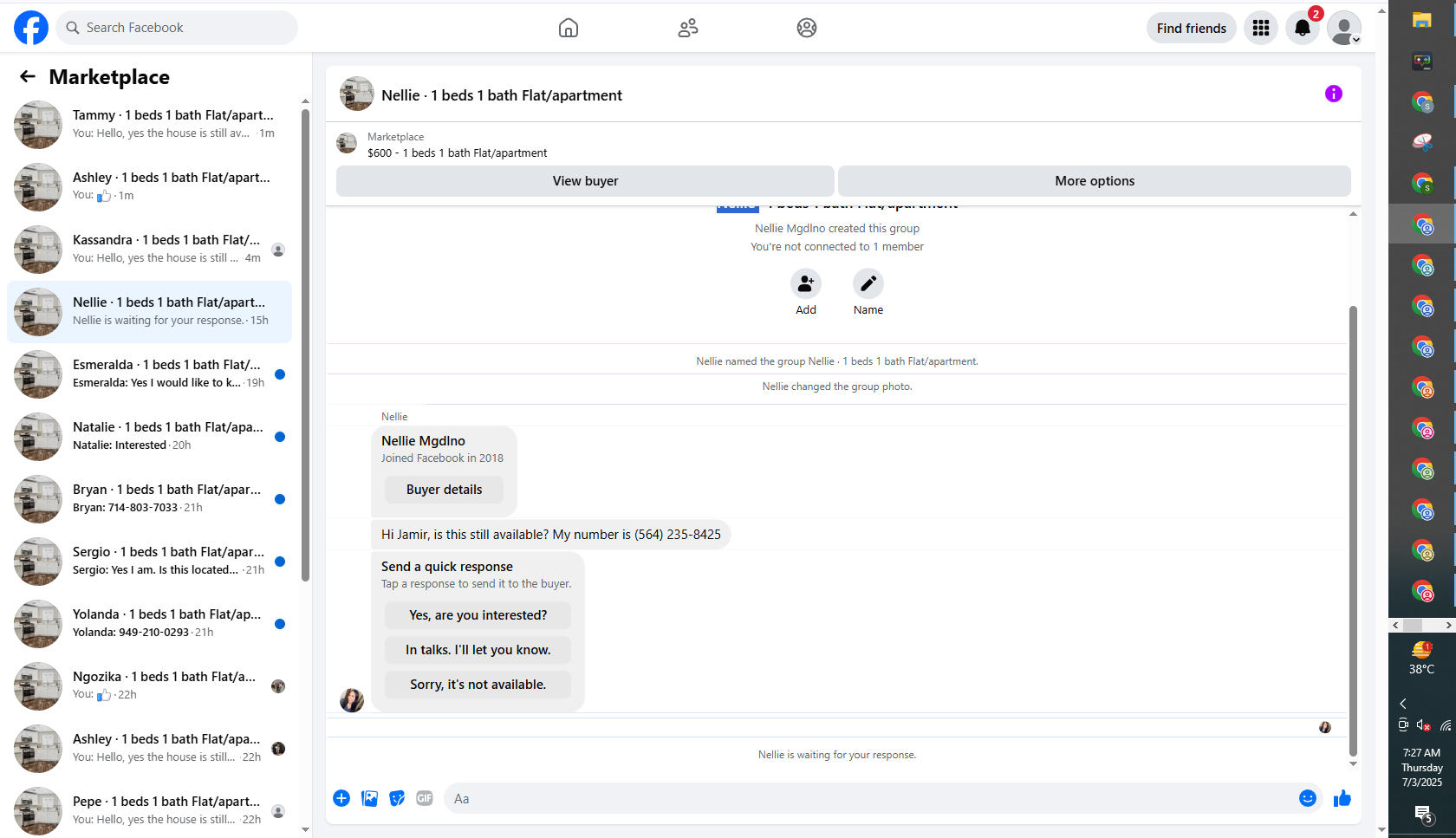Viewport: 1456px width, 838px height.
Task: Click the Add member icon
Action: (806, 283)
